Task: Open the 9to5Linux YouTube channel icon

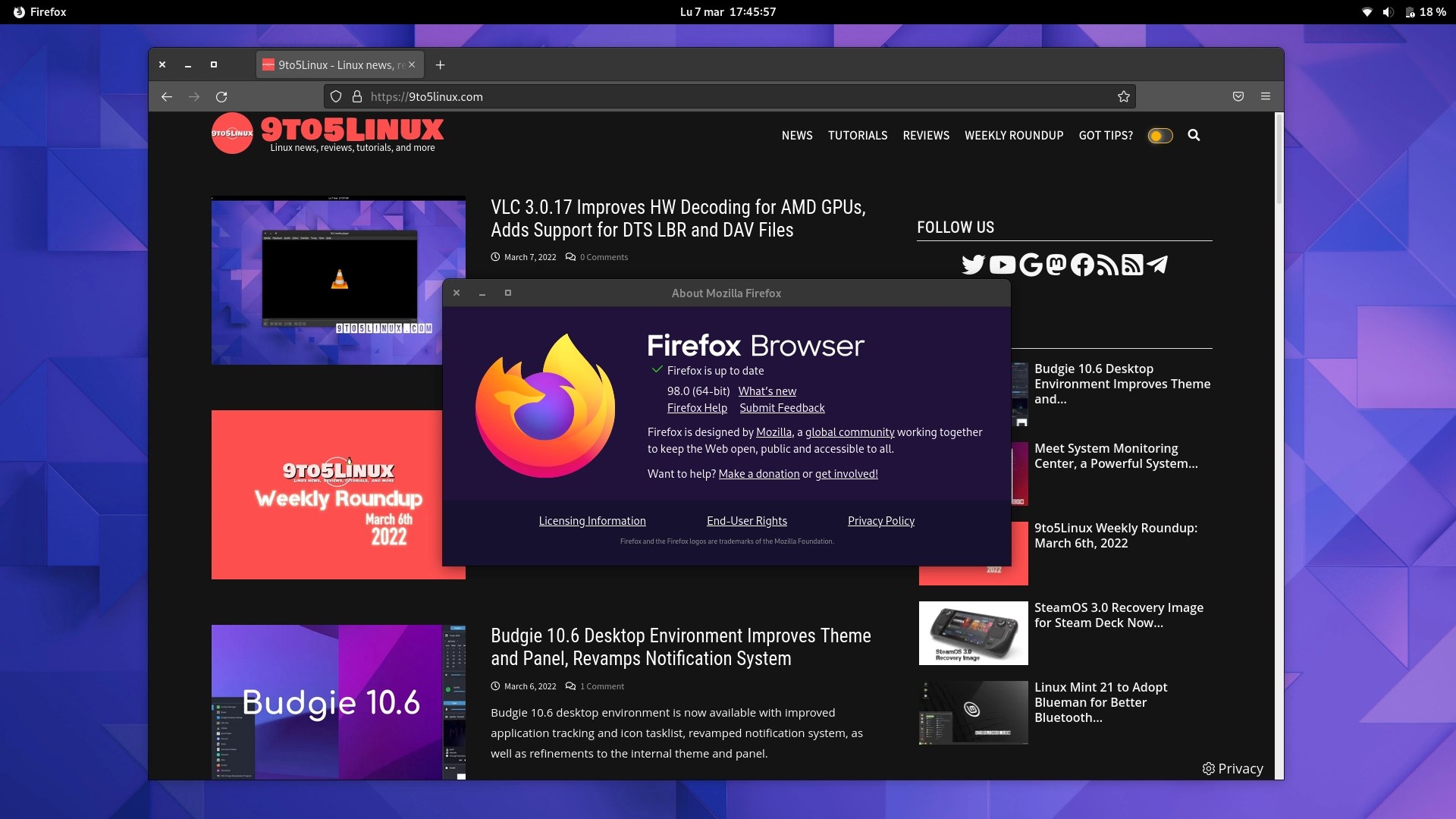Action: click(1002, 265)
